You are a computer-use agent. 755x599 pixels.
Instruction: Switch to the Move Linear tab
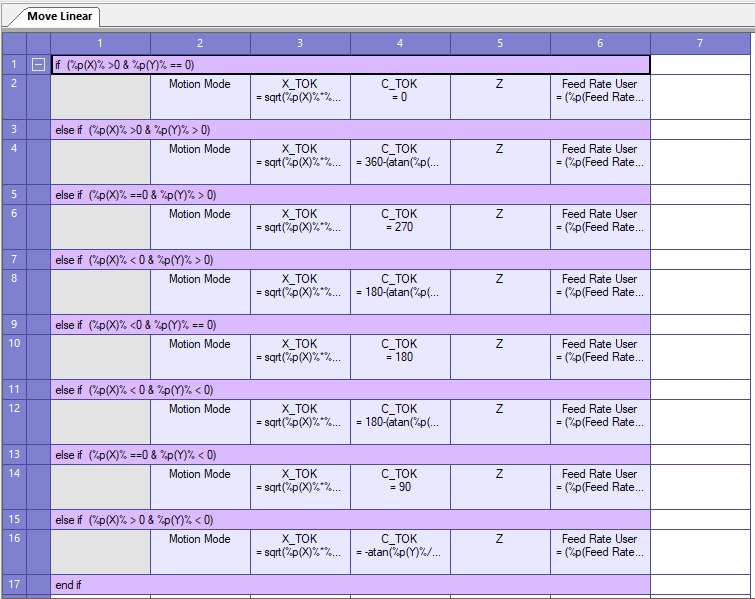coord(60,16)
